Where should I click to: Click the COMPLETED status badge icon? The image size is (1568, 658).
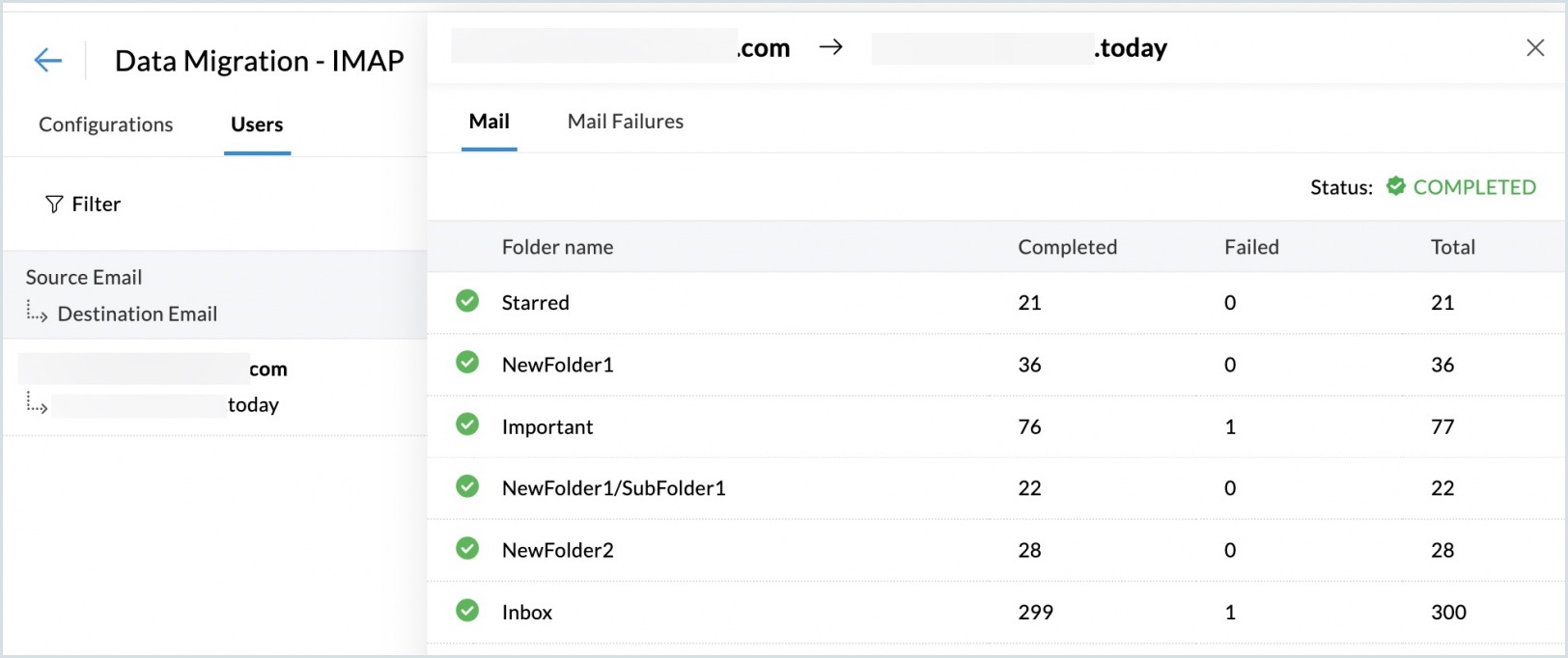(x=1395, y=186)
